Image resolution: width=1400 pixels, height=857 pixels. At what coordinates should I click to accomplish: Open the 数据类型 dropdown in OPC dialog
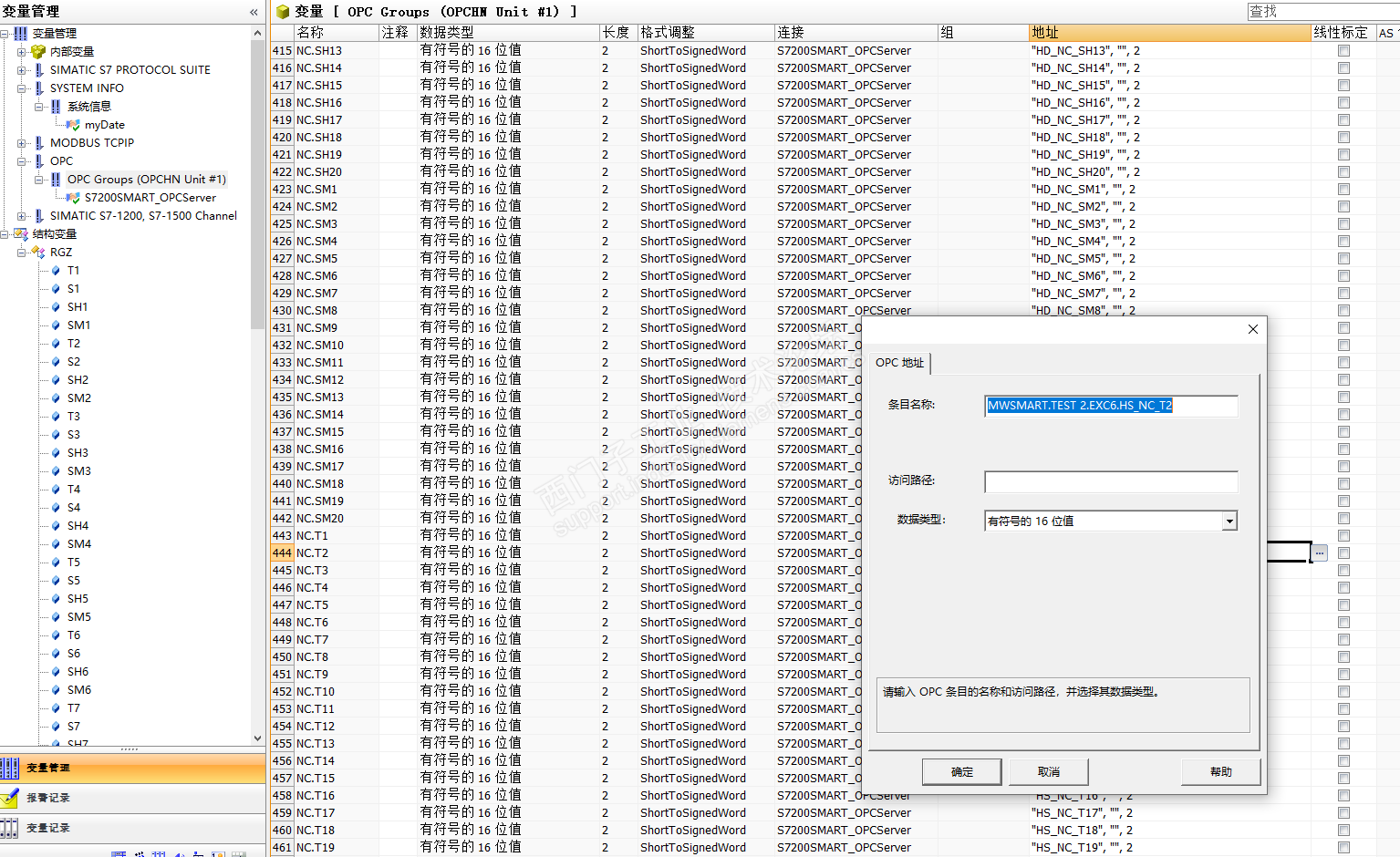(x=1229, y=521)
